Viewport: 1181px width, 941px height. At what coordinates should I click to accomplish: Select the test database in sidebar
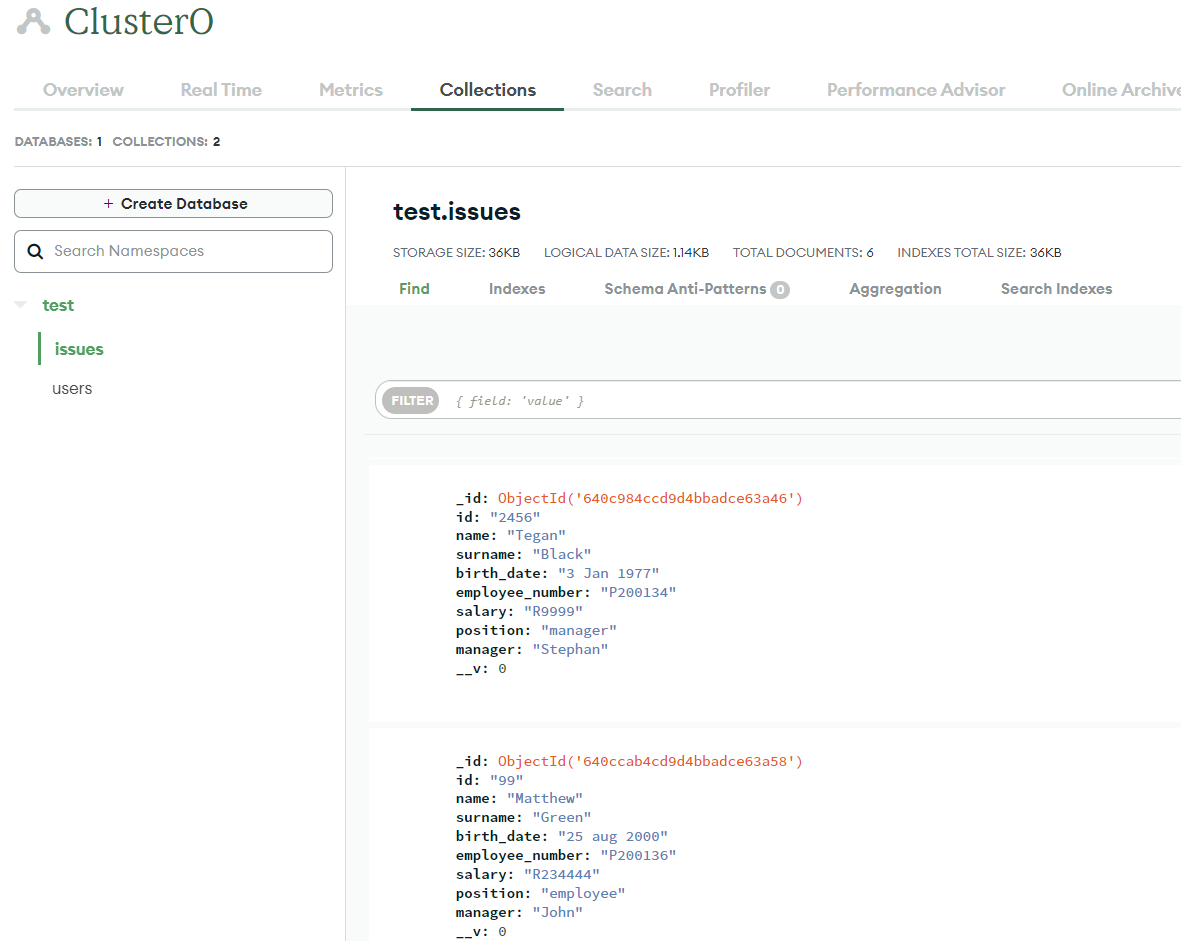[58, 305]
